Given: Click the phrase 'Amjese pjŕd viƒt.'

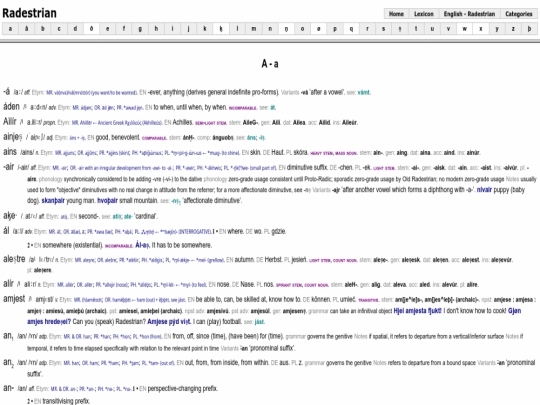Looking at the screenshot, I should point(169,322).
